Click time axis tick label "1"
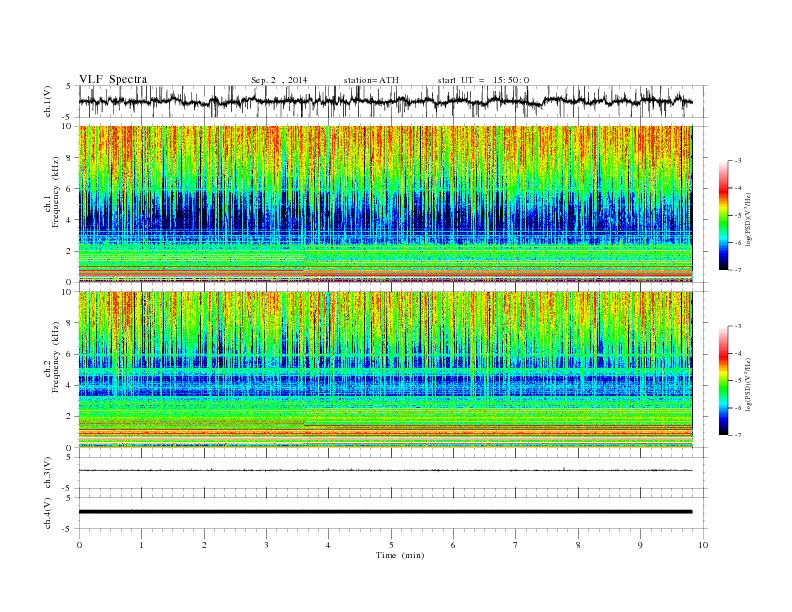The height and width of the screenshot is (612, 792). click(x=142, y=545)
